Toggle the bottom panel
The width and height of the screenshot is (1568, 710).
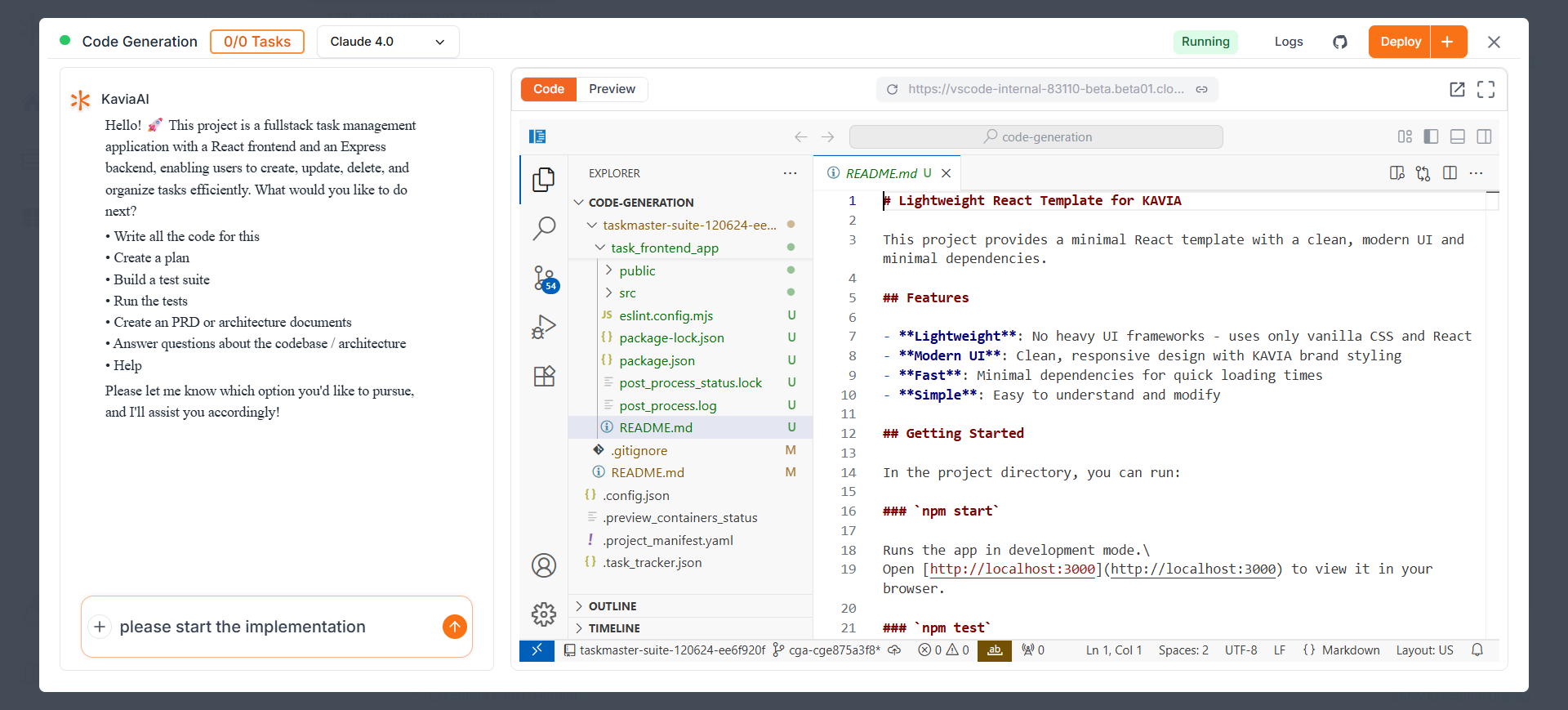click(x=1458, y=136)
